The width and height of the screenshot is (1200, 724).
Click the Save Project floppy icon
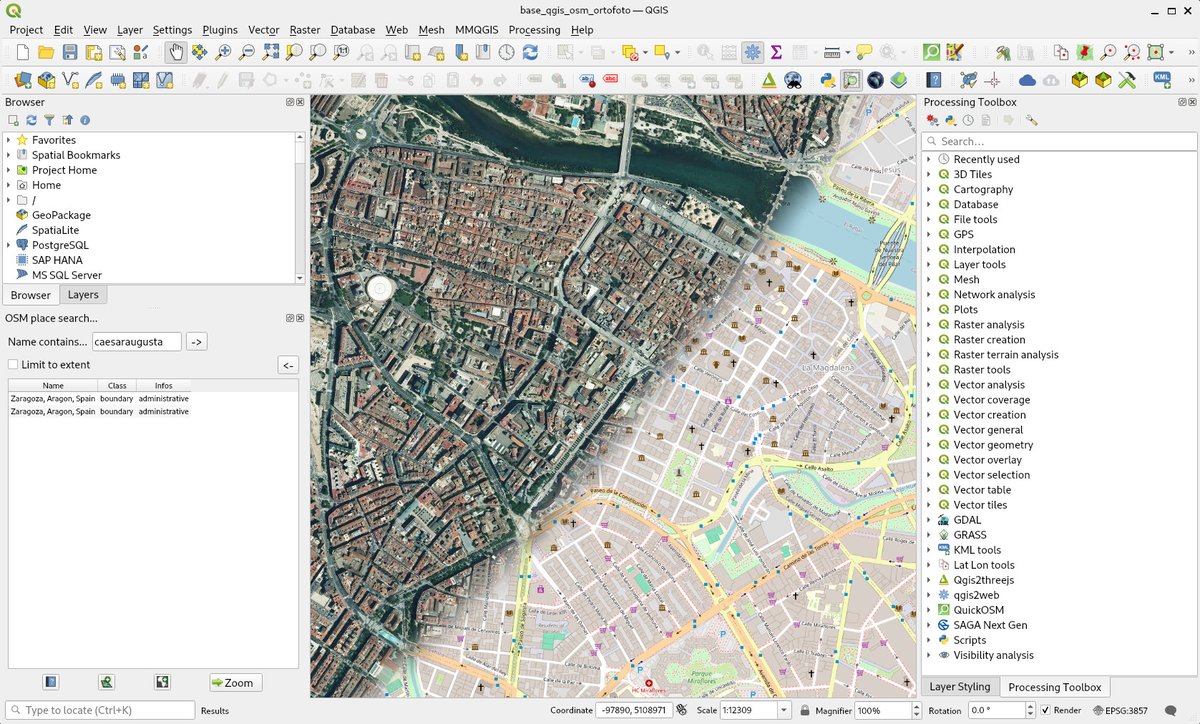[70, 52]
